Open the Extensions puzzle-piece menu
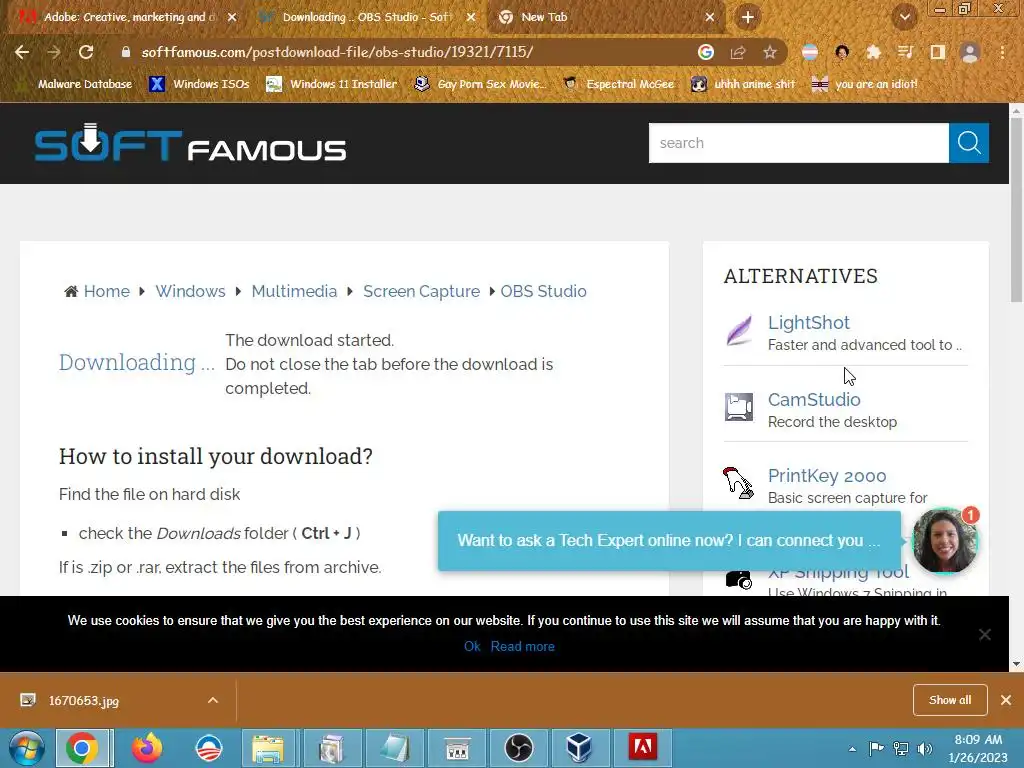1024x768 pixels. coord(873,52)
